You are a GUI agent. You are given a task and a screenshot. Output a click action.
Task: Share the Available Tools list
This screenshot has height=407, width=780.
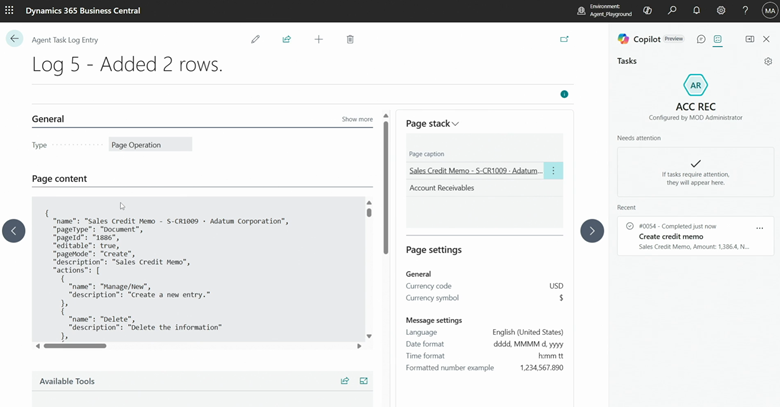345,381
